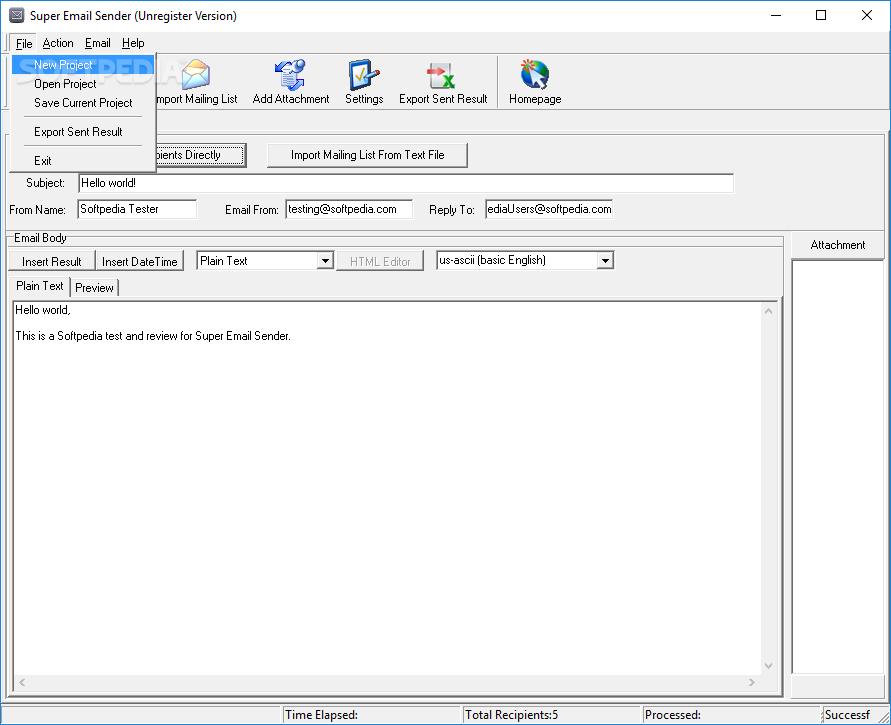Open Settings from the toolbar icon
This screenshot has height=725, width=891.
pos(364,74)
